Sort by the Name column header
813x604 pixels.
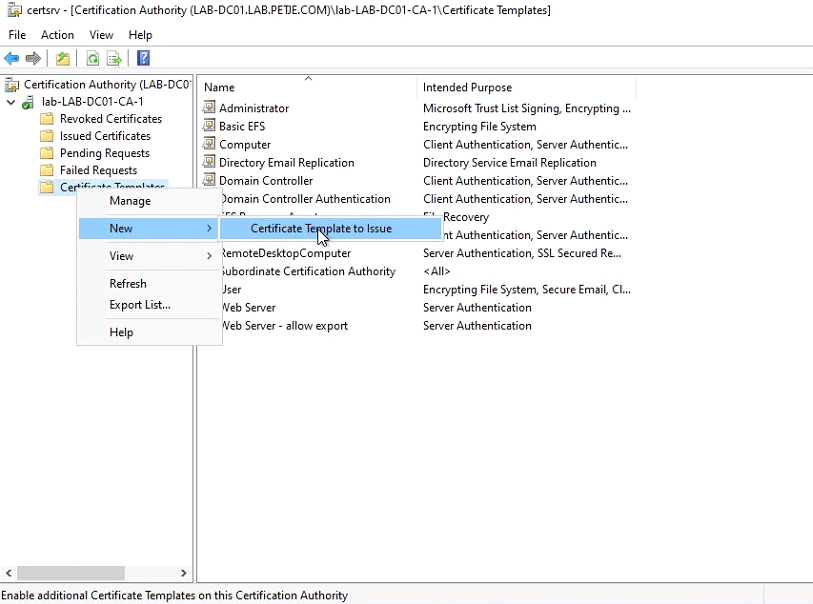pyautogui.click(x=219, y=88)
